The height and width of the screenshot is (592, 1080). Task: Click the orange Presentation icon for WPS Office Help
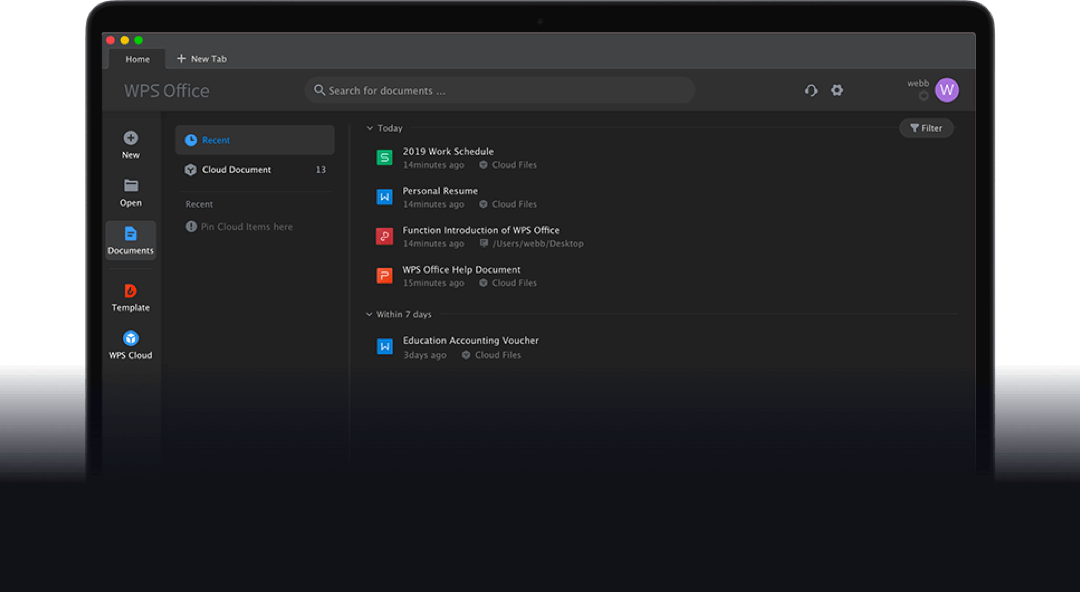384,276
